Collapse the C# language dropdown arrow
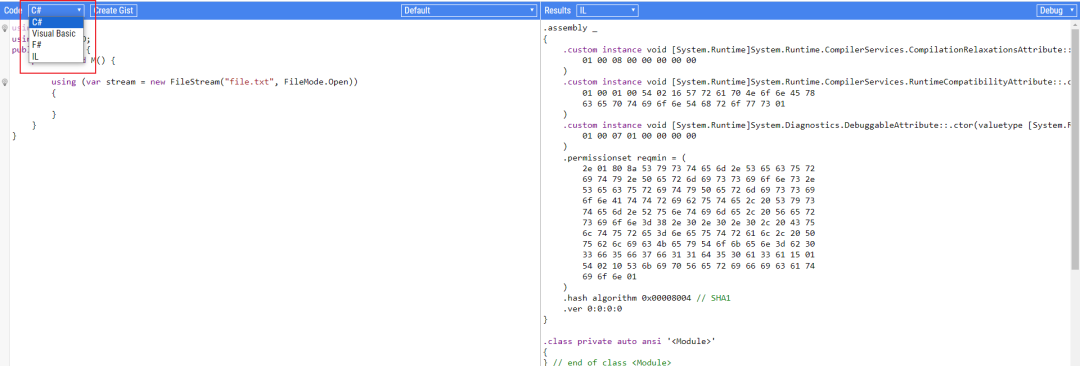The height and width of the screenshot is (366, 1080). pos(79,10)
